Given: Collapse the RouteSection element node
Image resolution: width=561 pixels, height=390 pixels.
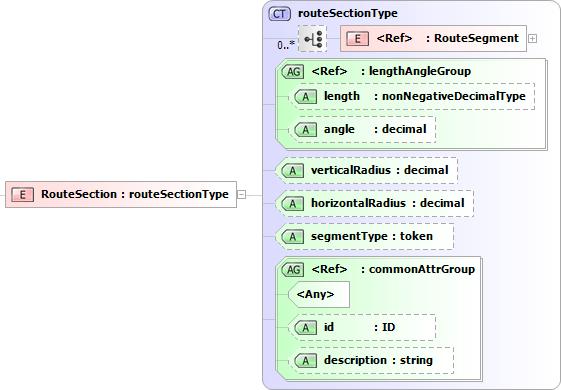Looking at the screenshot, I should [242, 195].
